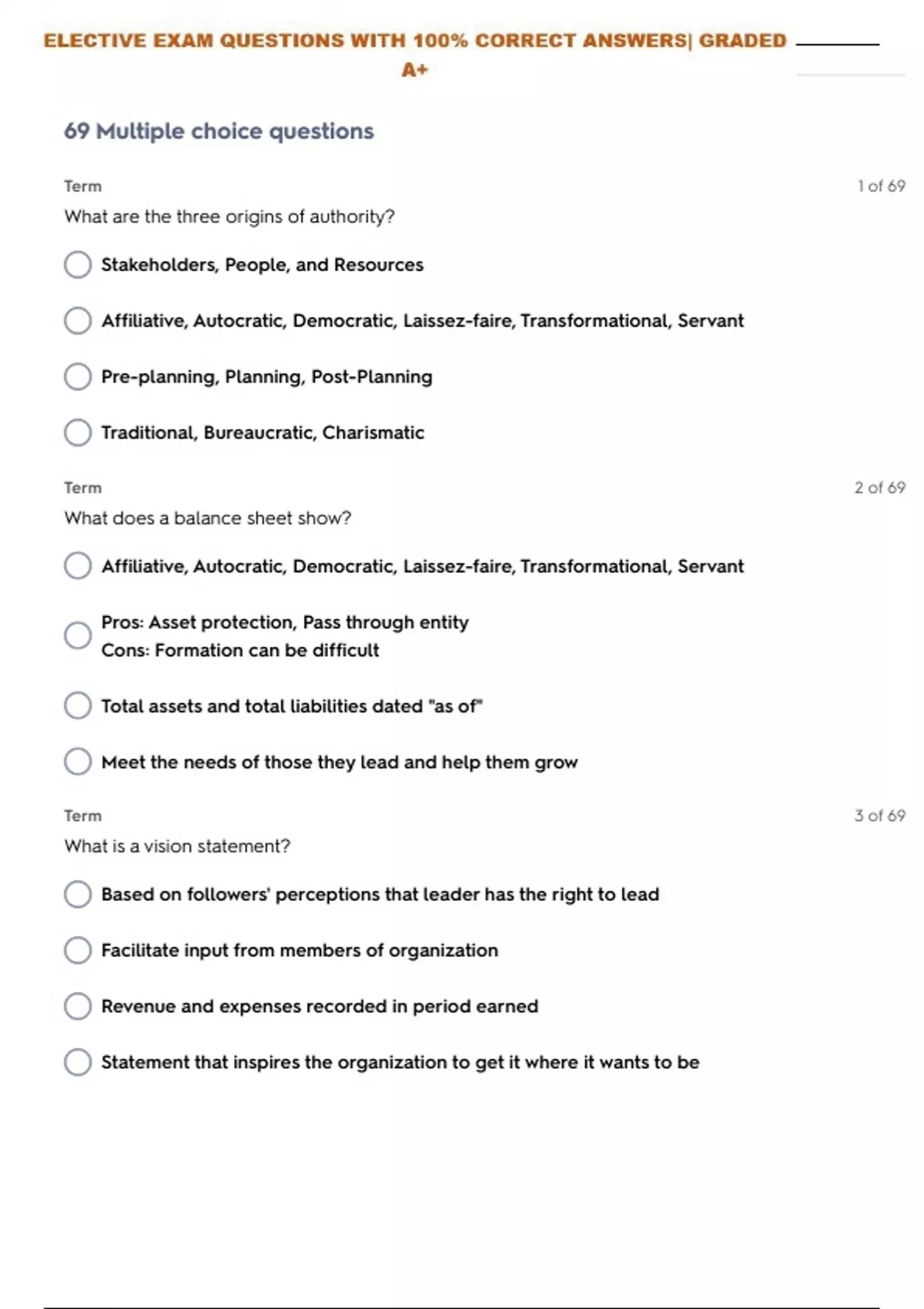
Task: Choose 'Pros: Asset protection' radio option
Action: point(78,636)
